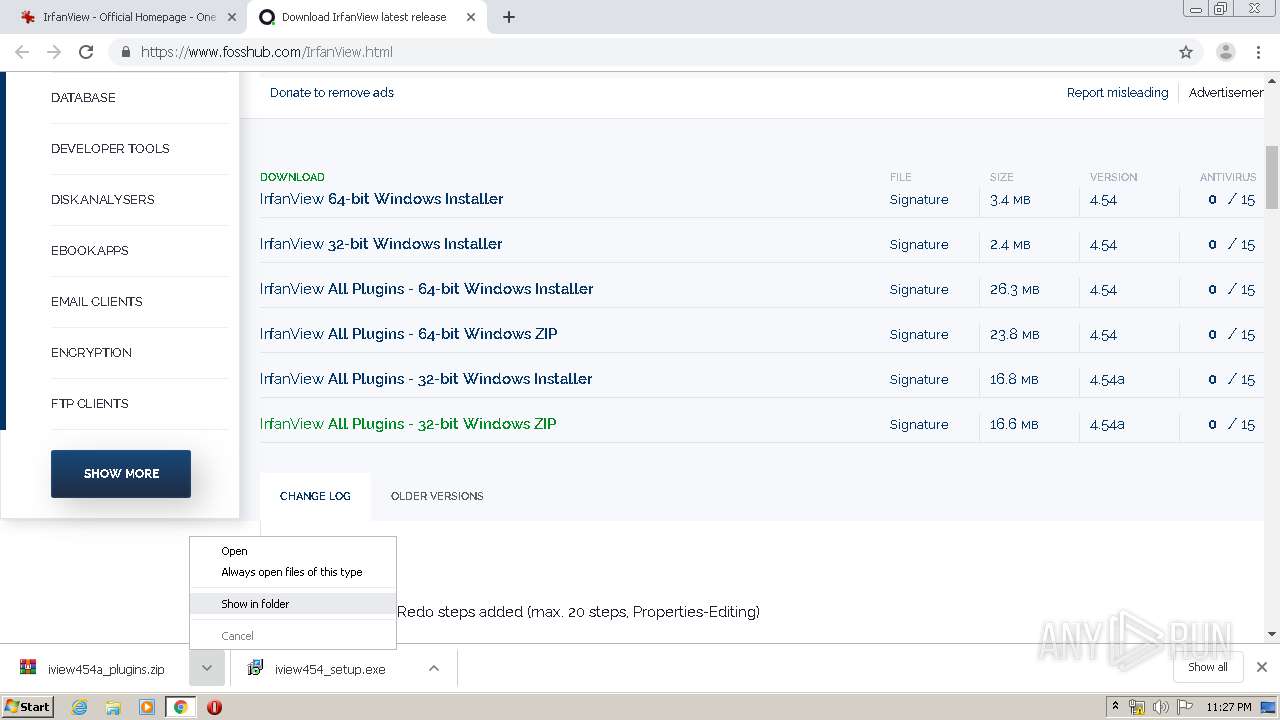The height and width of the screenshot is (720, 1280).
Task: Close the IrfanView Official Homepage tab
Action: pos(232,17)
